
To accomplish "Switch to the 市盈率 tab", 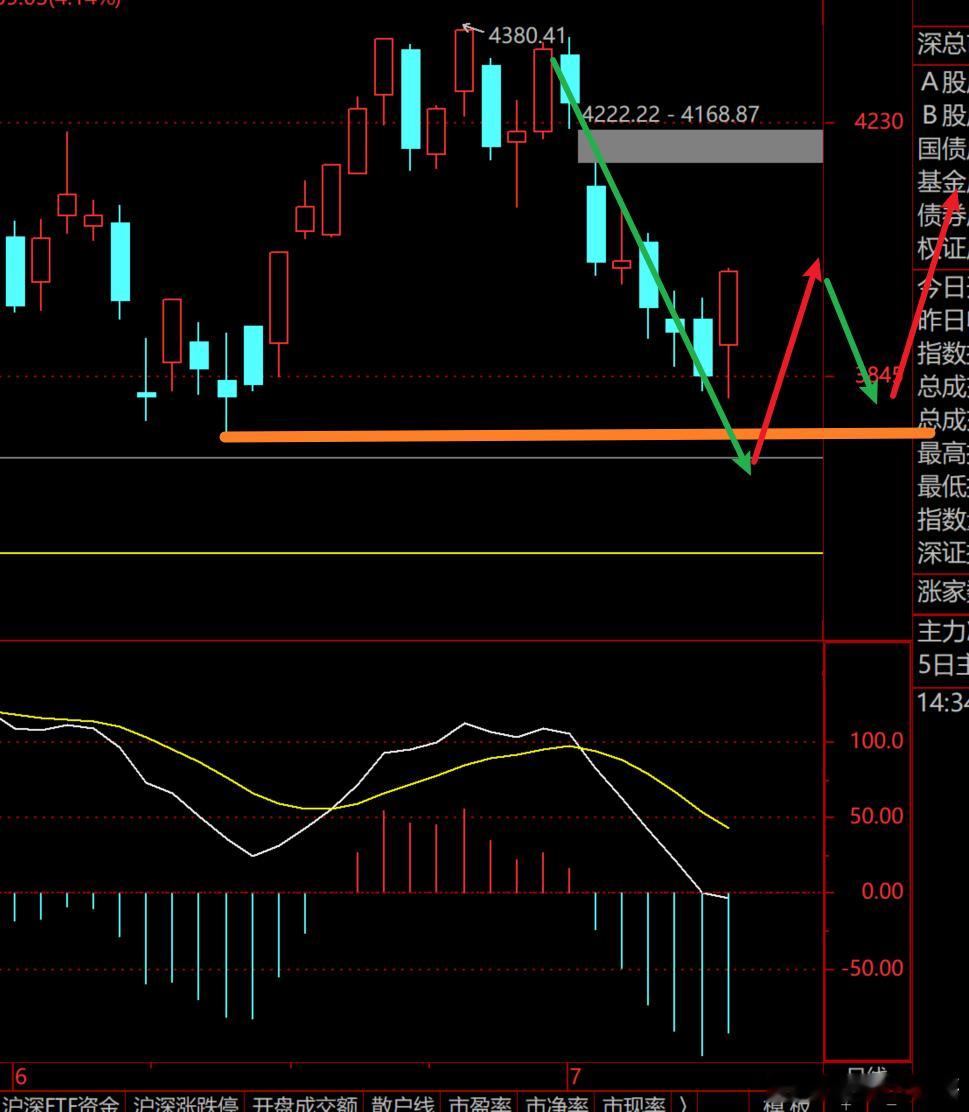I will click(480, 1103).
